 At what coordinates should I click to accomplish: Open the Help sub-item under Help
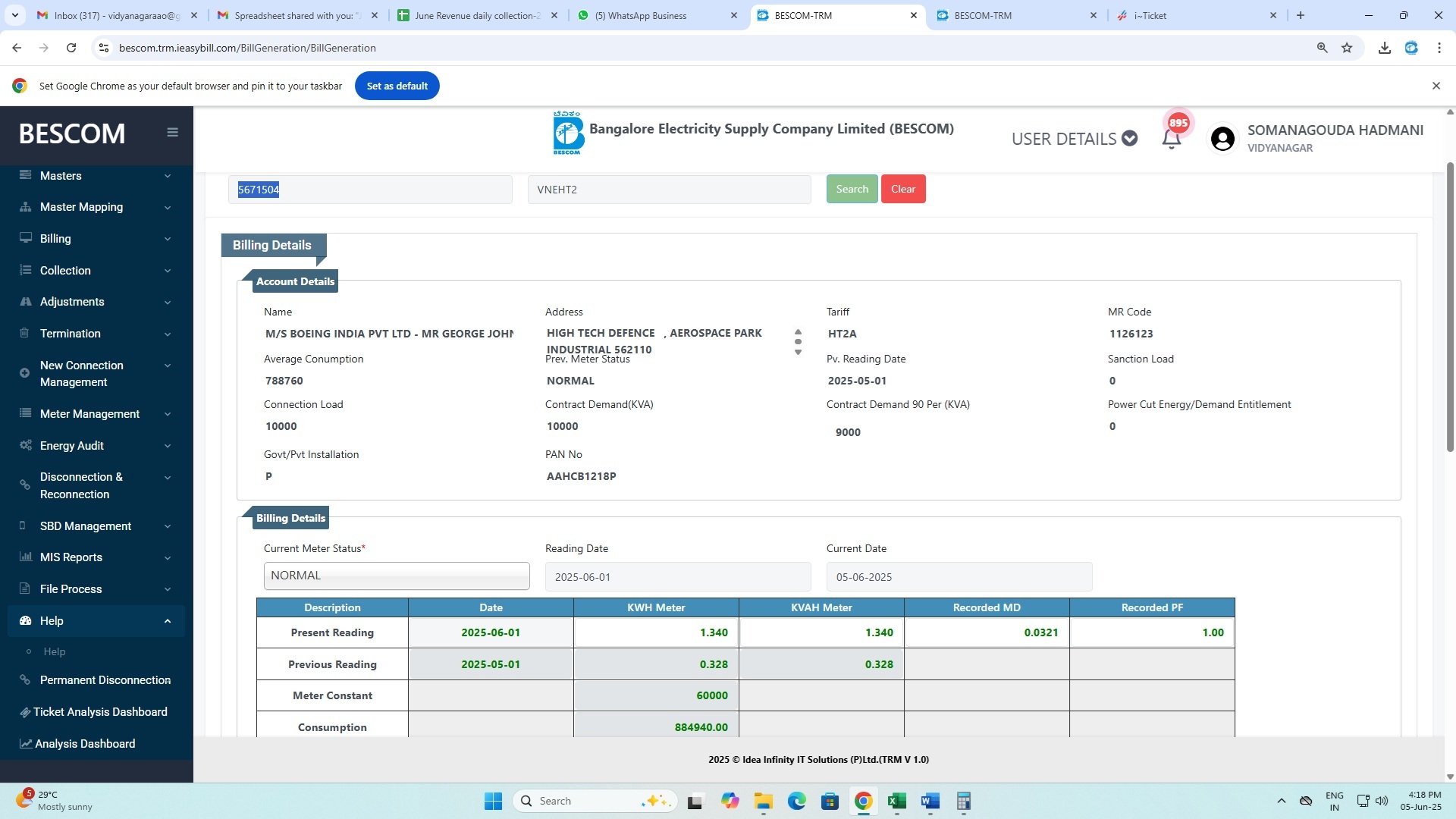54,651
